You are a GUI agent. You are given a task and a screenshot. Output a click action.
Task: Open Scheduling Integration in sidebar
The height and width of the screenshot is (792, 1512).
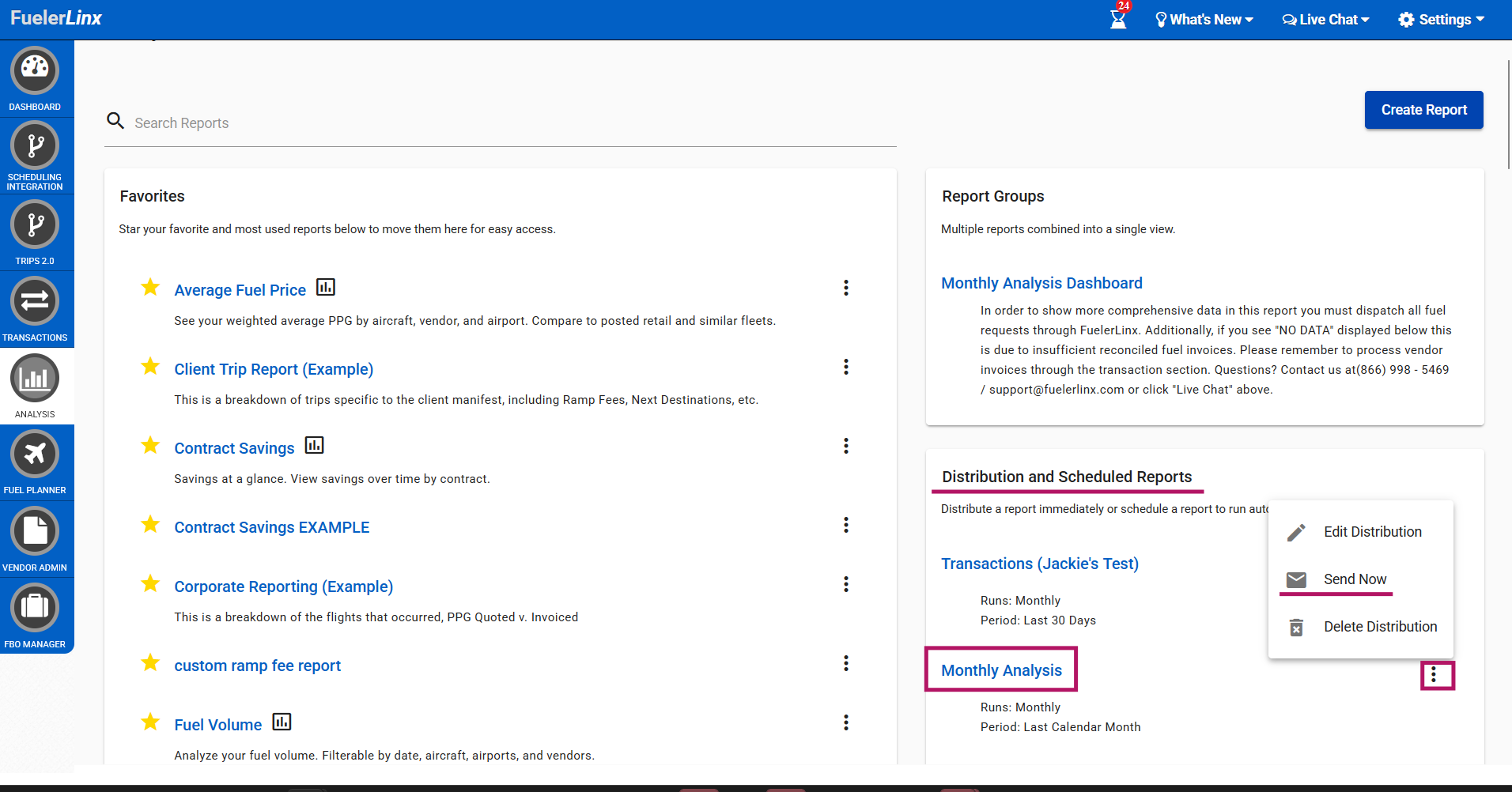pyautogui.click(x=35, y=145)
